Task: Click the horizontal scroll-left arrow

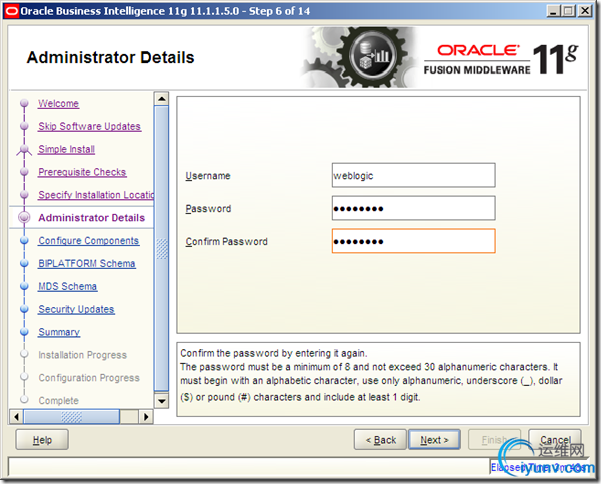Action: (16, 417)
